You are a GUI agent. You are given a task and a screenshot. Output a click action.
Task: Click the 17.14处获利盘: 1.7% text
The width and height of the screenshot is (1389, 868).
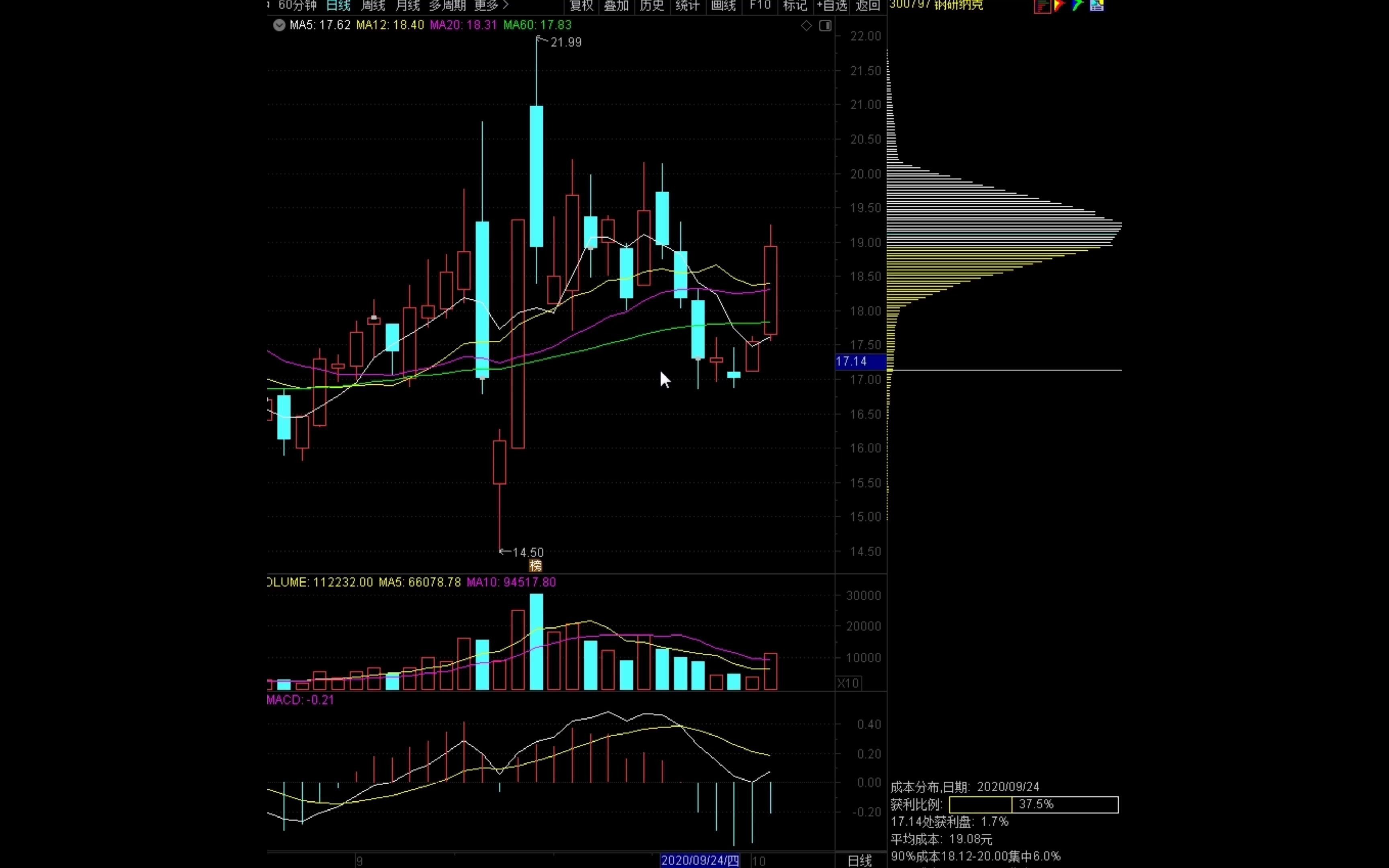949,822
